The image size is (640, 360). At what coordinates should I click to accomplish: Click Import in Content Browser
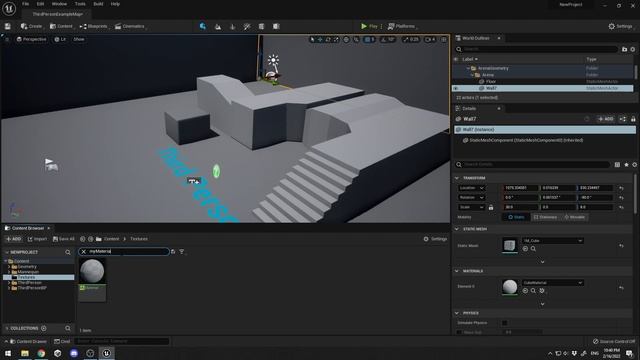click(x=37, y=239)
